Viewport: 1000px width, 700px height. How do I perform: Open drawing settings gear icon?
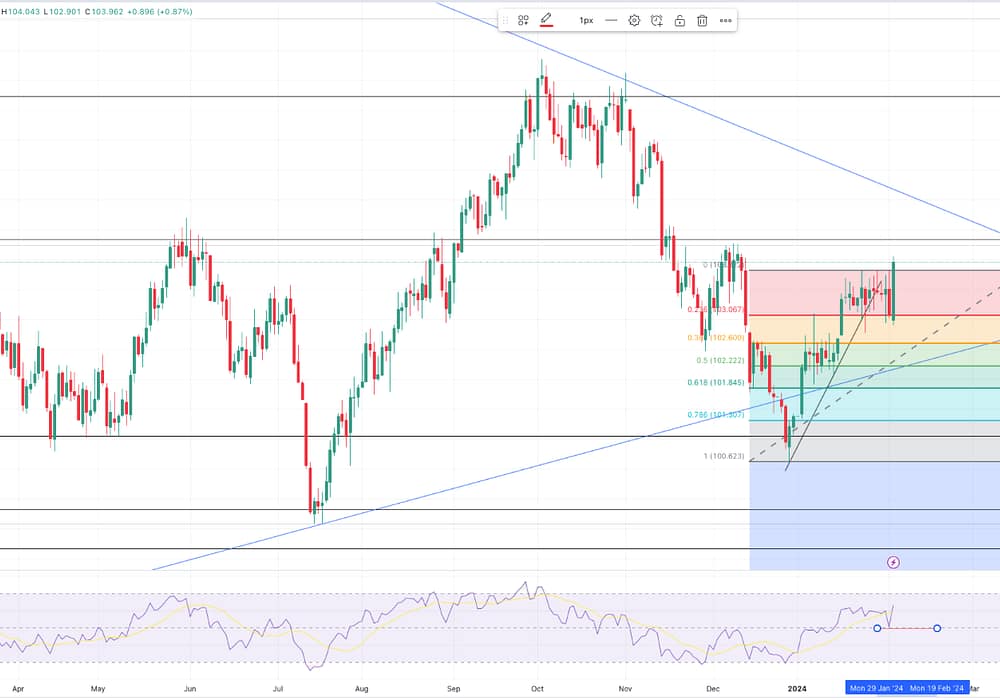(x=634, y=20)
